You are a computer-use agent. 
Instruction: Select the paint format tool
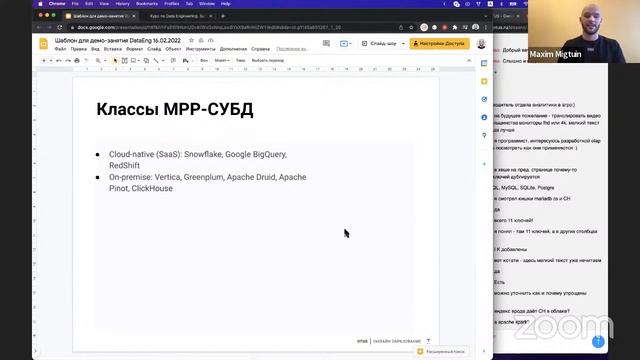point(86,60)
